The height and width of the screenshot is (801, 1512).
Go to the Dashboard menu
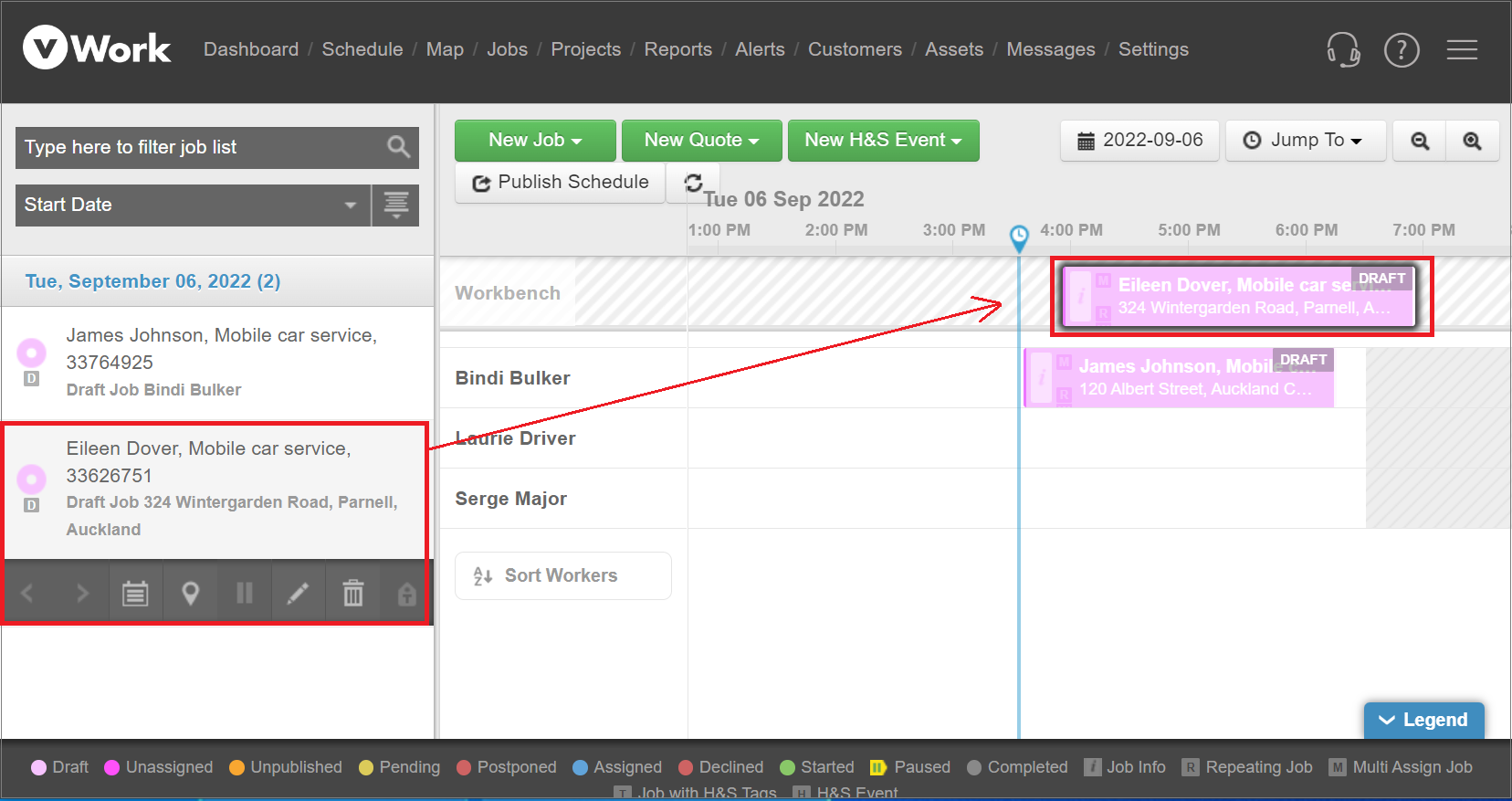(x=251, y=49)
